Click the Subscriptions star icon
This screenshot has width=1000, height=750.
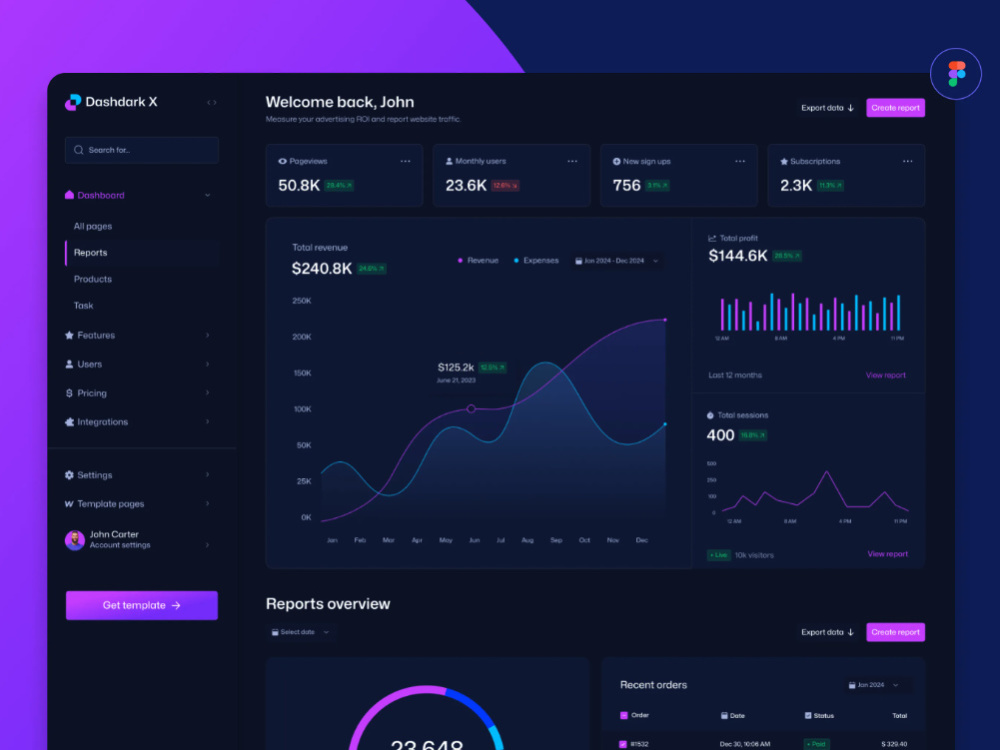pos(784,161)
